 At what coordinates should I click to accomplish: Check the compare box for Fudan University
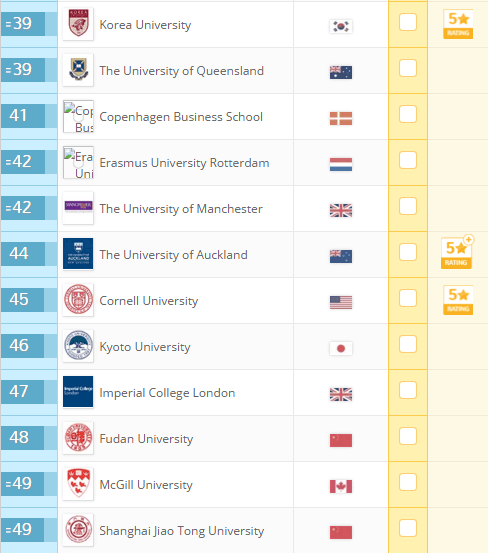coord(408,436)
